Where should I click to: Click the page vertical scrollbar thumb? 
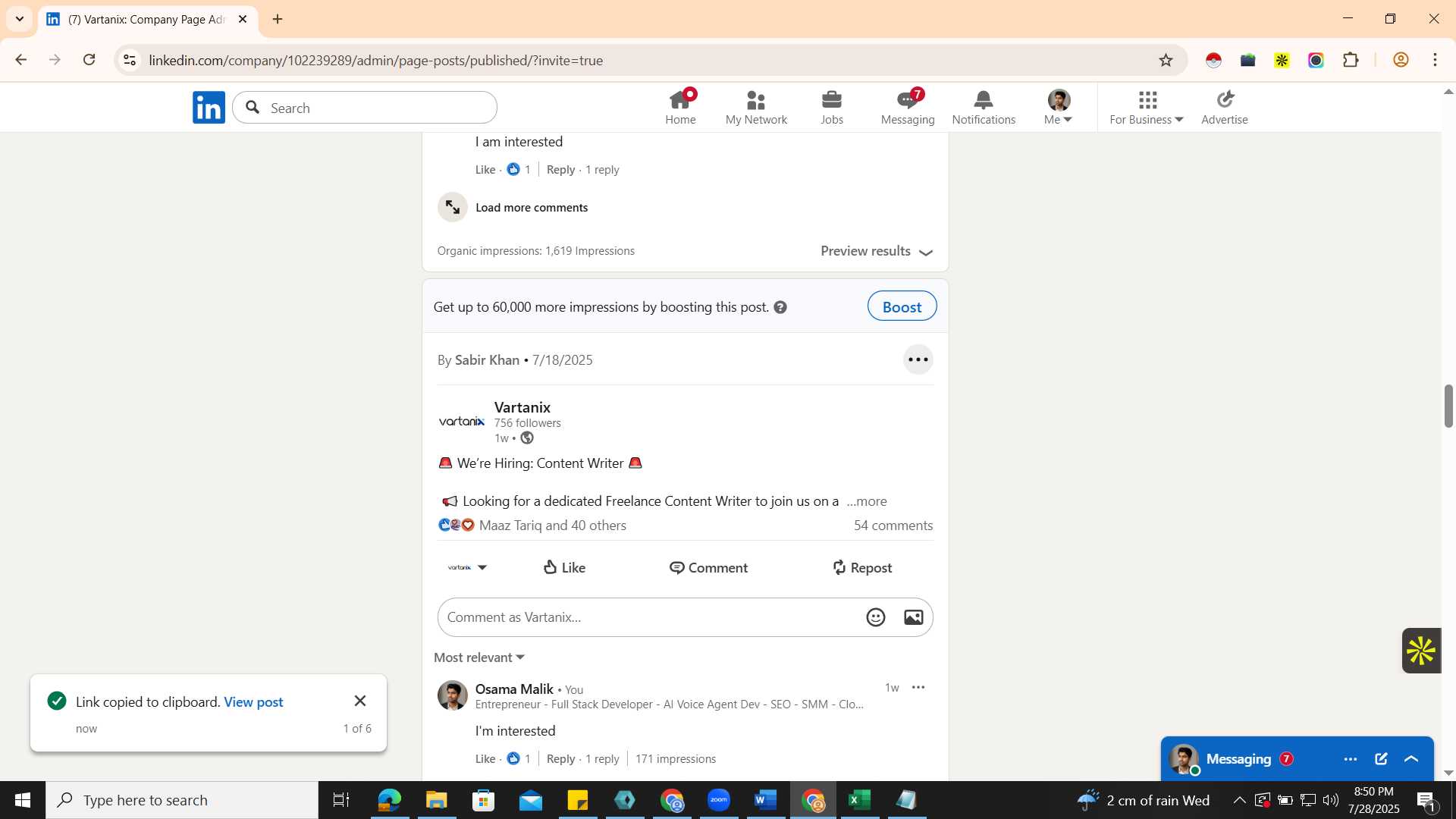(x=1448, y=406)
